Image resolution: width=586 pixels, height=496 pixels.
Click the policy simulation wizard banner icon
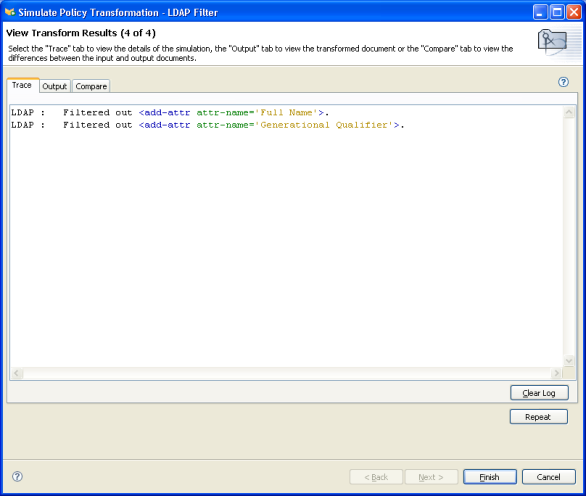(x=553, y=42)
